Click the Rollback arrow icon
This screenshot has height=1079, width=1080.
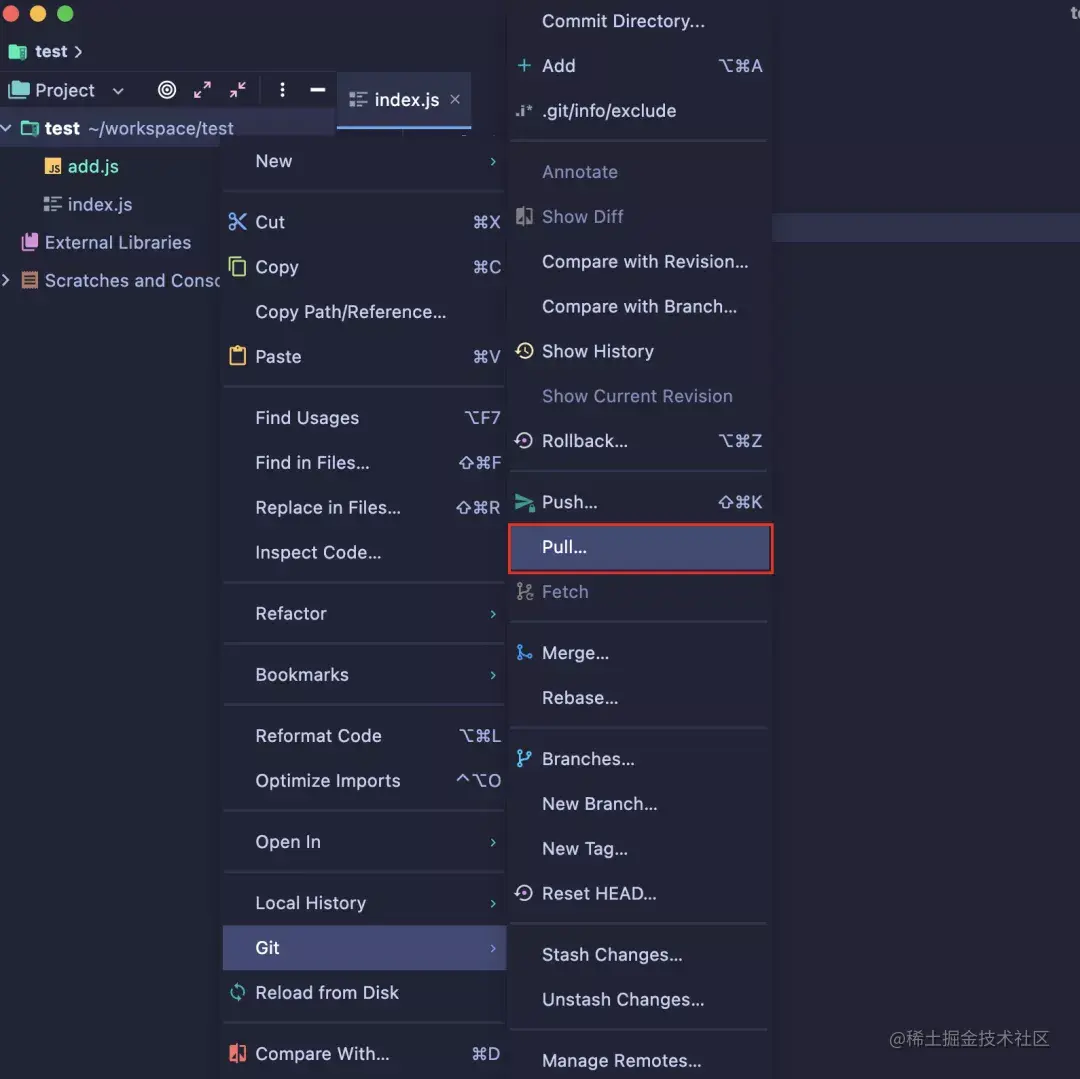(524, 441)
